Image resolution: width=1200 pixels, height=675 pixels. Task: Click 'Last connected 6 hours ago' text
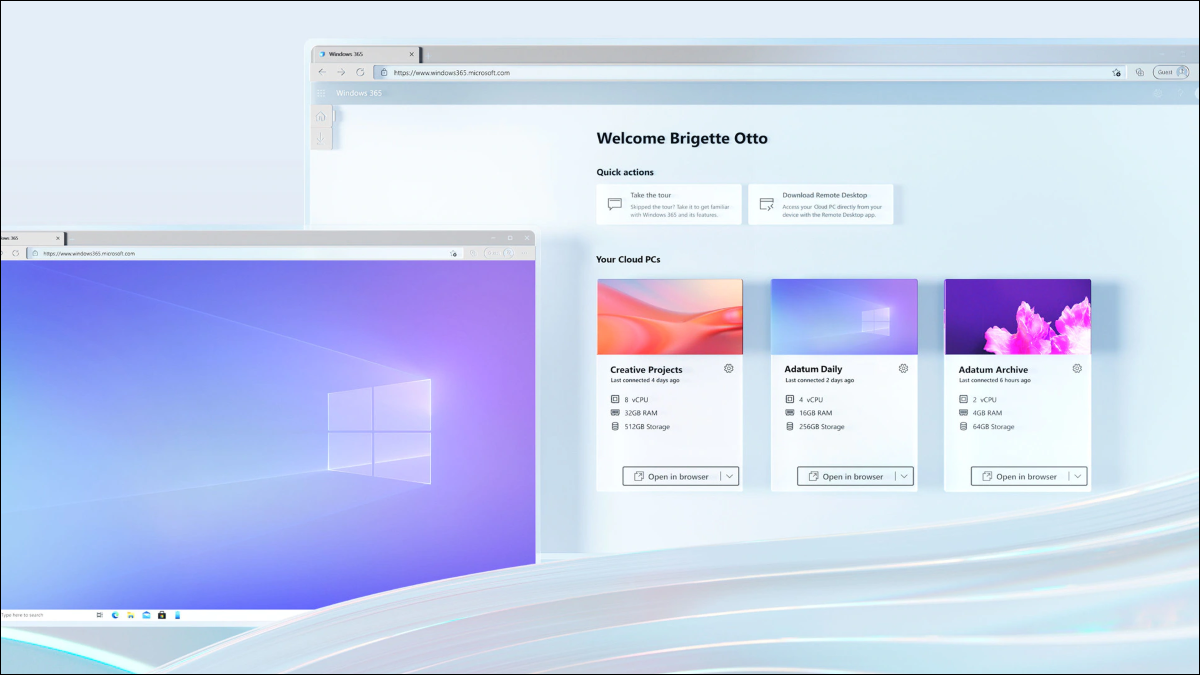point(996,381)
